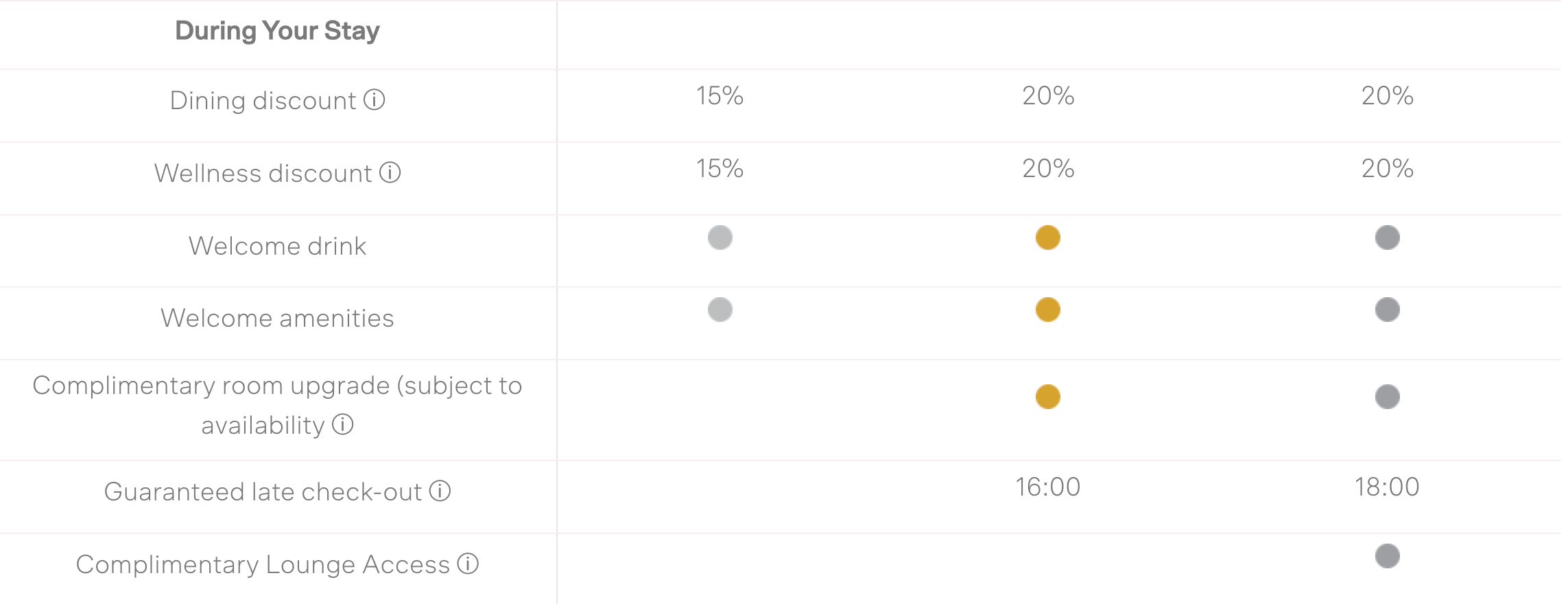Show the Guaranteed late check-out info tooltip
This screenshot has width=1568, height=604.
(440, 491)
